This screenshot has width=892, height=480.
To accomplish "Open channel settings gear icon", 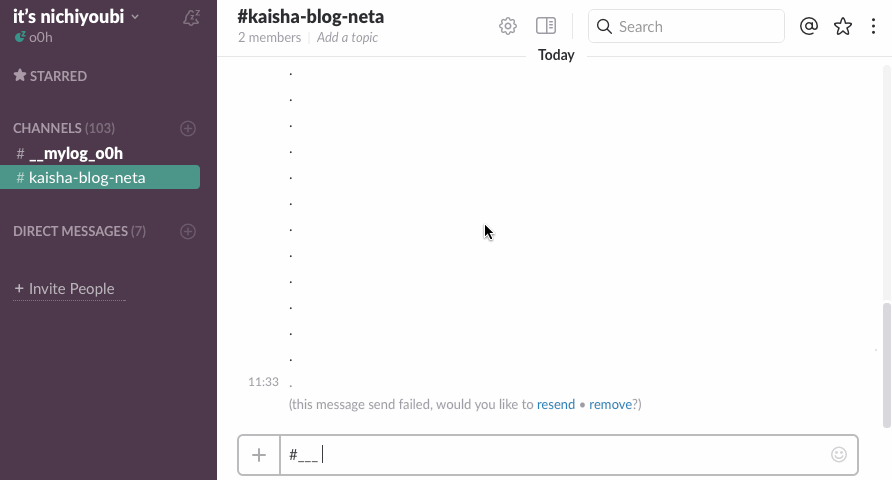I will [x=508, y=26].
